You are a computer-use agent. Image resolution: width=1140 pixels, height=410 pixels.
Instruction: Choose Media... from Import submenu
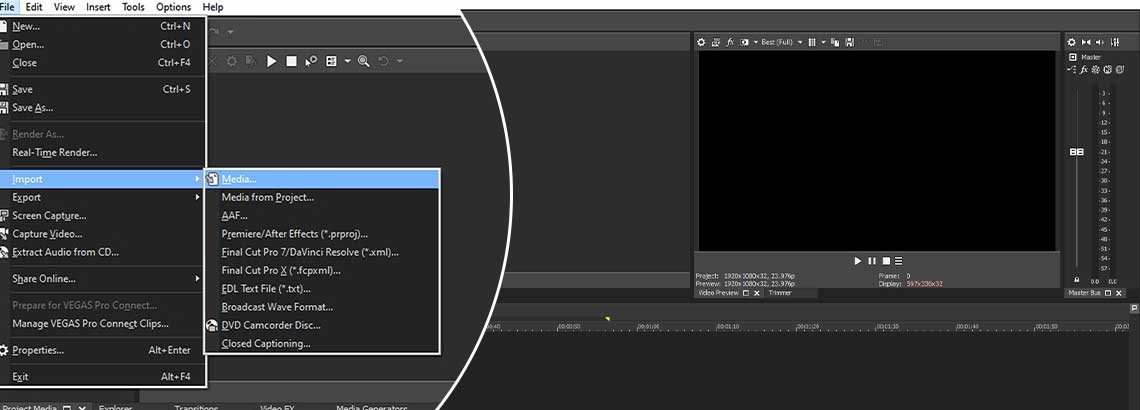[322, 179]
